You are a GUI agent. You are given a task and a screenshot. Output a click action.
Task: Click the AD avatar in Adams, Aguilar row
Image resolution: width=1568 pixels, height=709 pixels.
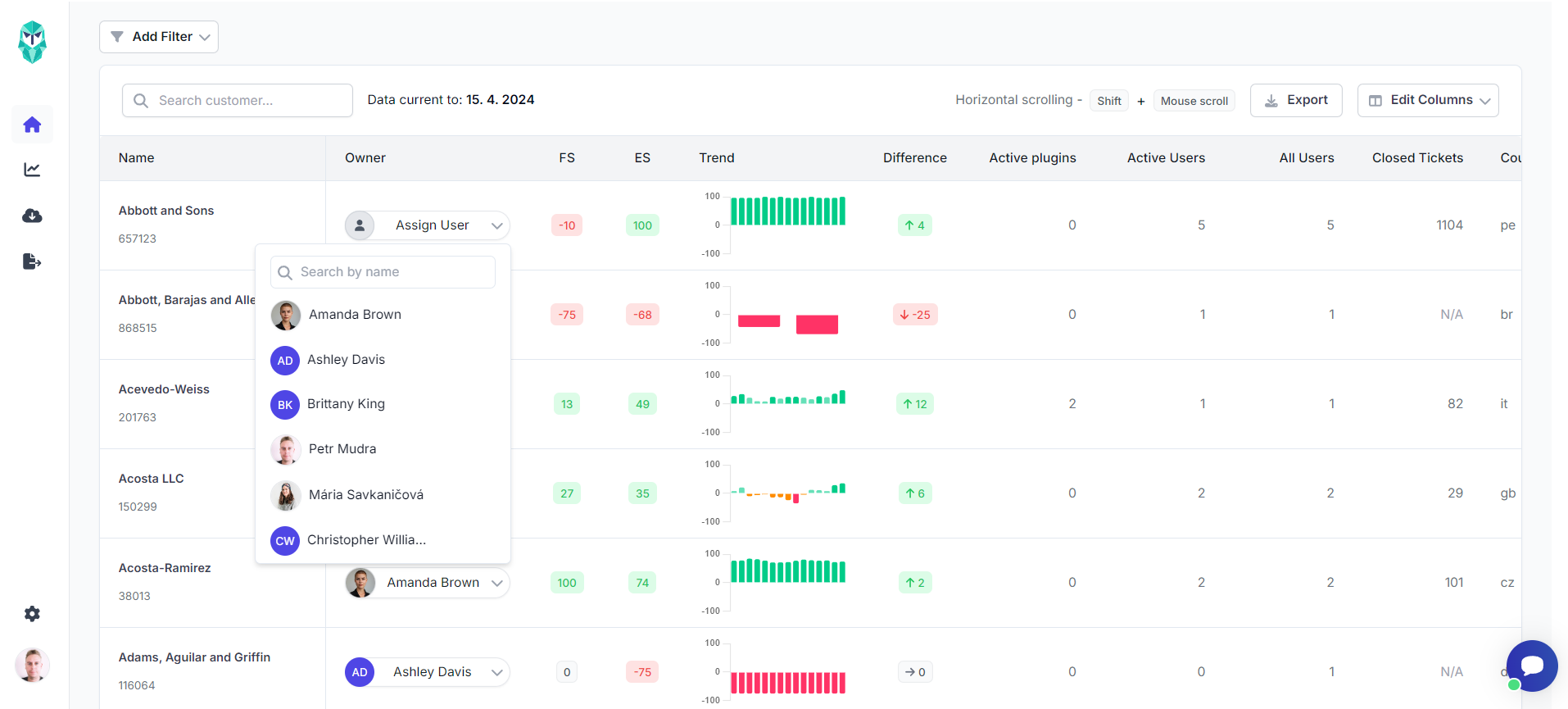[360, 672]
